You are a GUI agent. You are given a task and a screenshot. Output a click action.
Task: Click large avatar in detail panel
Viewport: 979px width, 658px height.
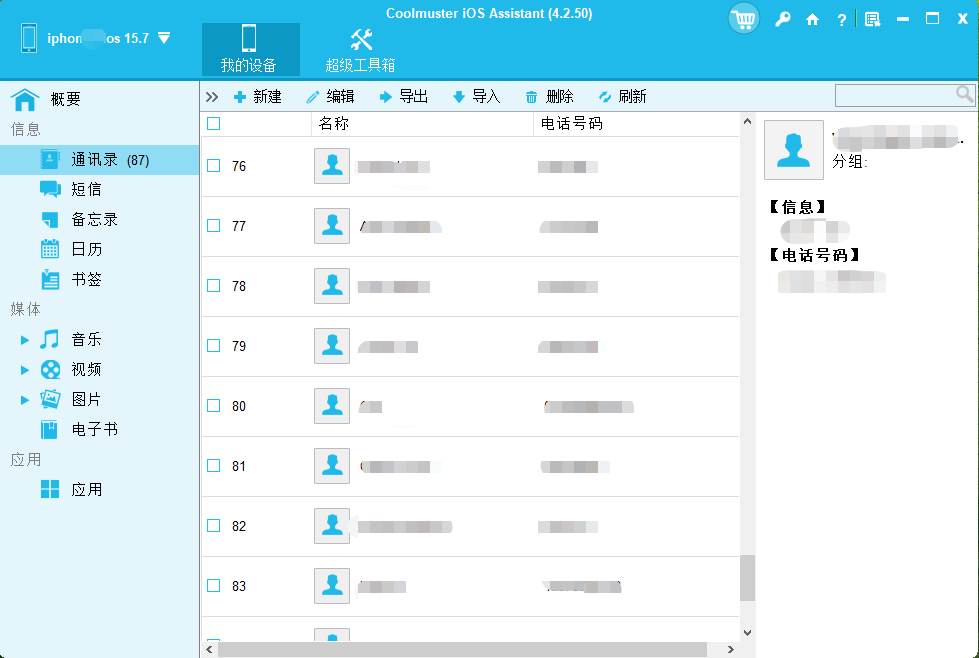[794, 150]
